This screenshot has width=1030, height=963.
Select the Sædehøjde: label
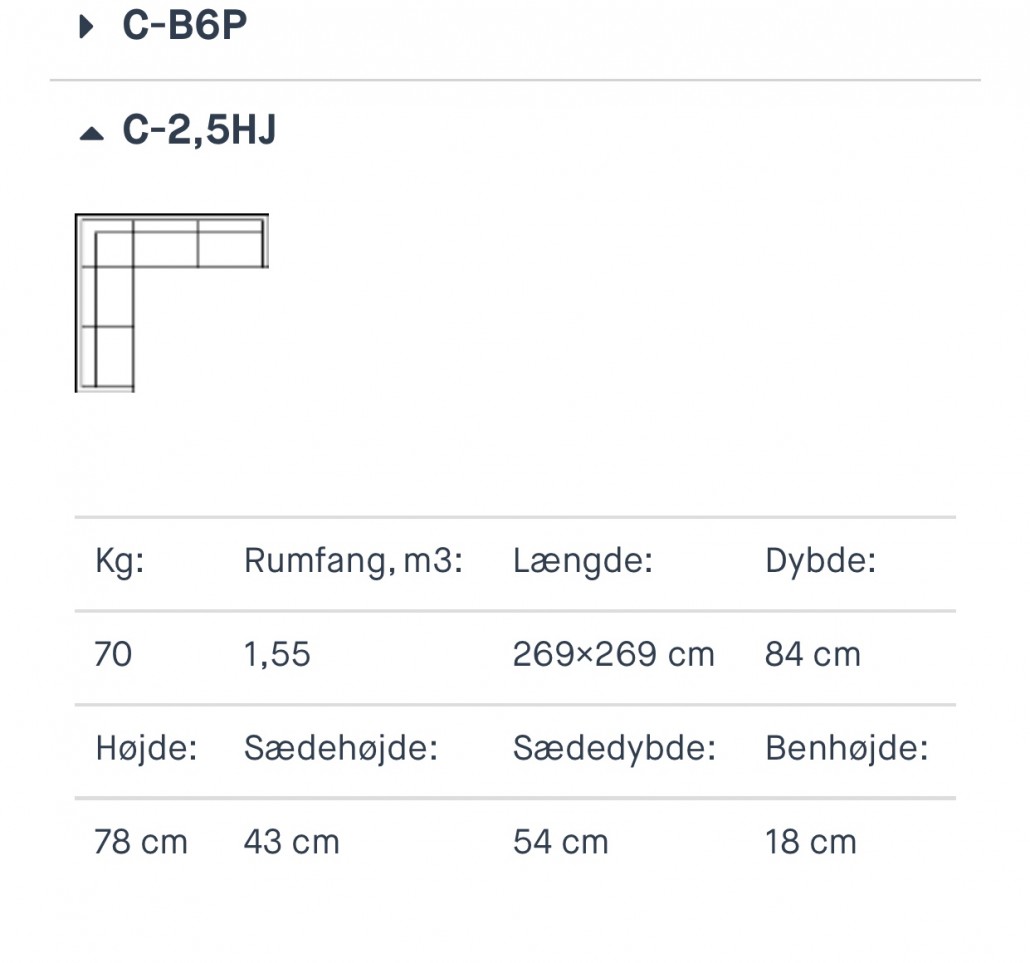click(x=341, y=748)
